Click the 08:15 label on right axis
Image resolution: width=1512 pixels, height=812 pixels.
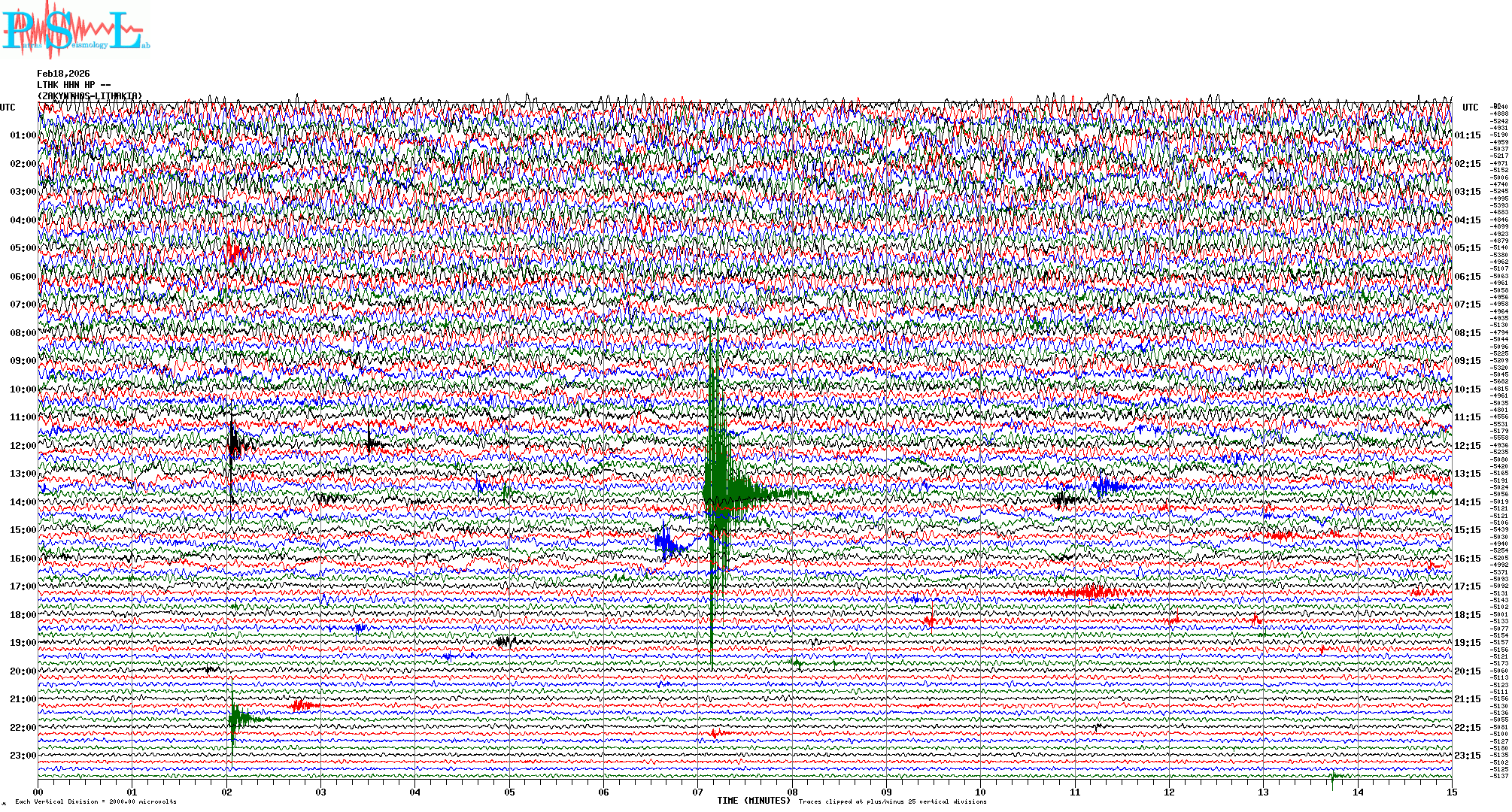click(1467, 333)
